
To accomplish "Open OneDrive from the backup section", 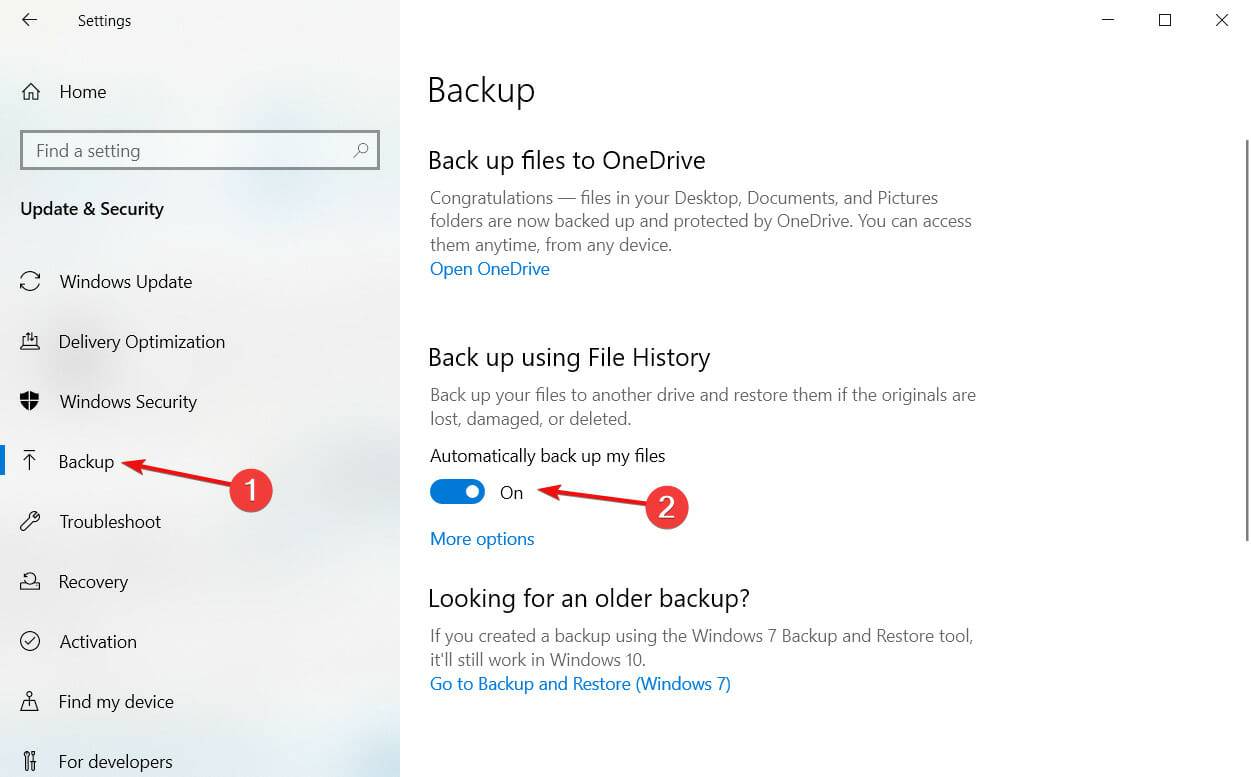I will coord(489,268).
